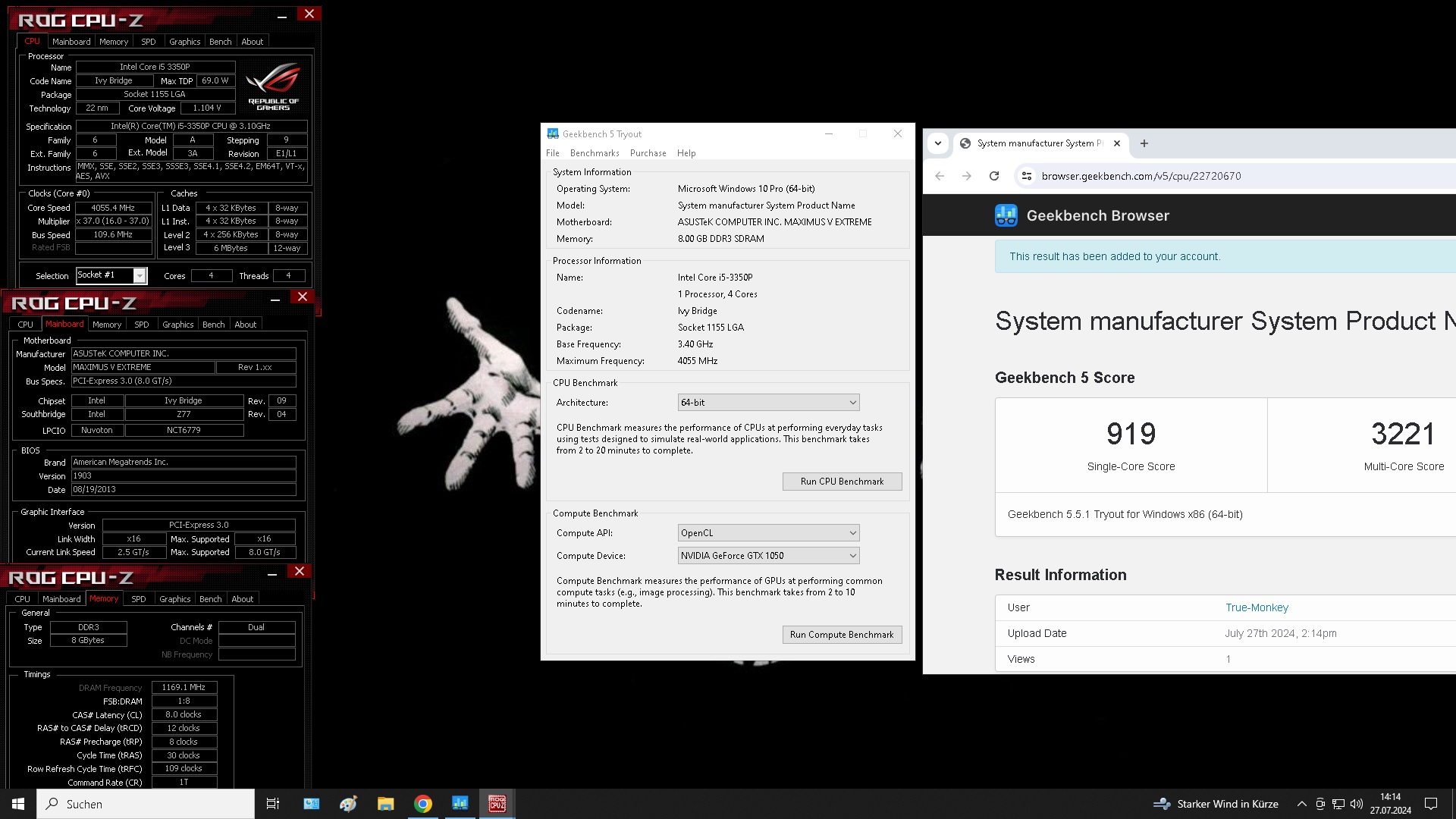Click the Geekbench Browser logo icon
Image resolution: width=1456 pixels, height=819 pixels.
point(1006,215)
